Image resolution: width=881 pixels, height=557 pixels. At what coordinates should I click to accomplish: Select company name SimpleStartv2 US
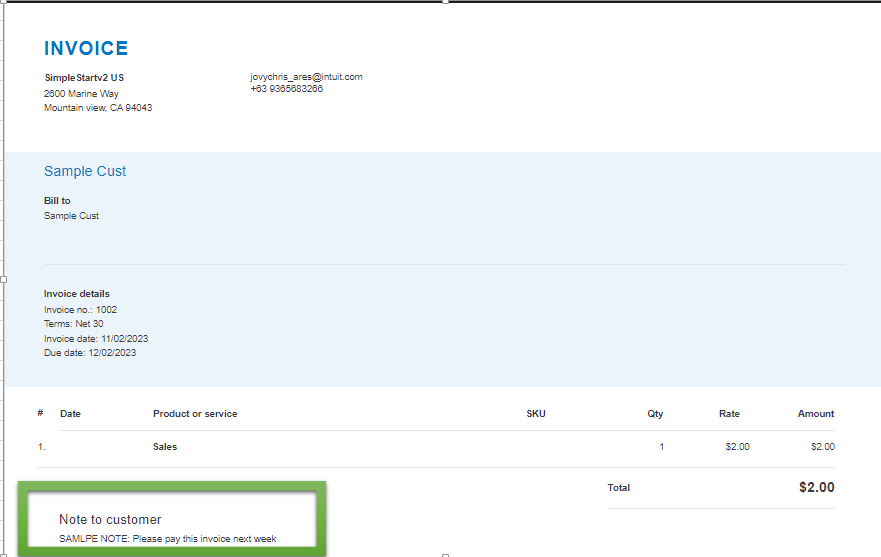click(x=84, y=78)
